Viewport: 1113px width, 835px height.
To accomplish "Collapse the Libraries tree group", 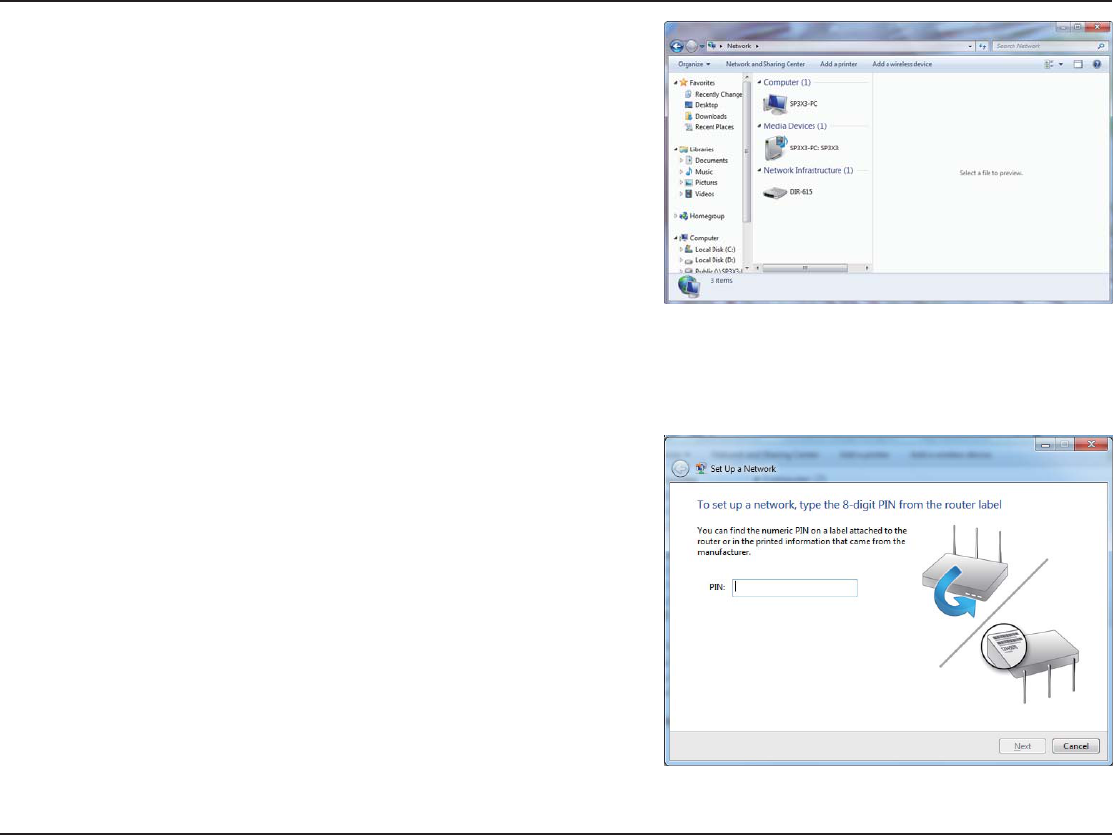I will pyautogui.click(x=676, y=150).
